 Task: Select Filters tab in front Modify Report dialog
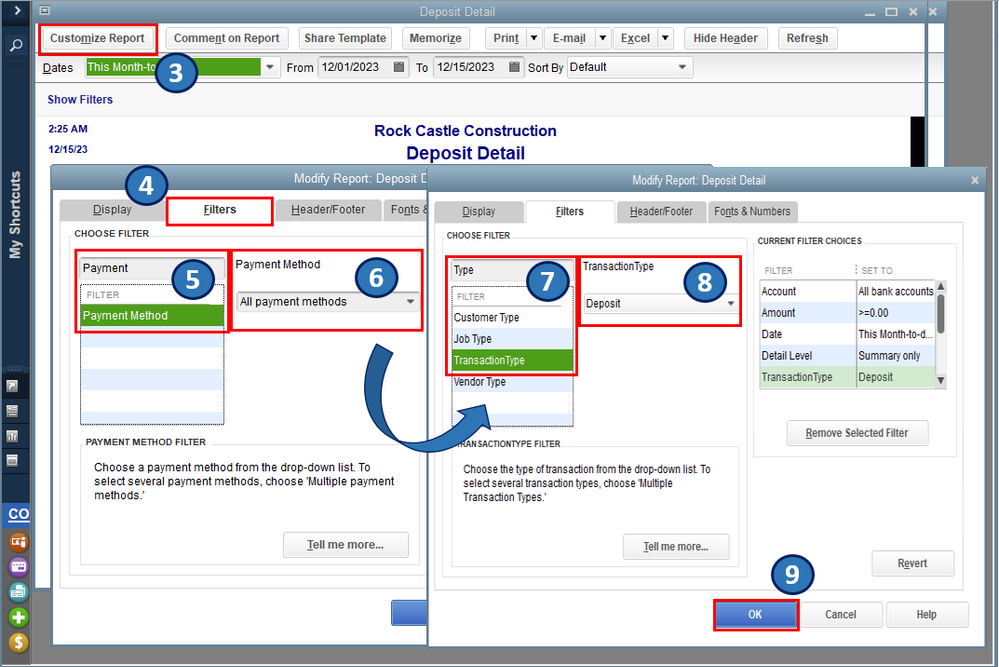pos(570,212)
